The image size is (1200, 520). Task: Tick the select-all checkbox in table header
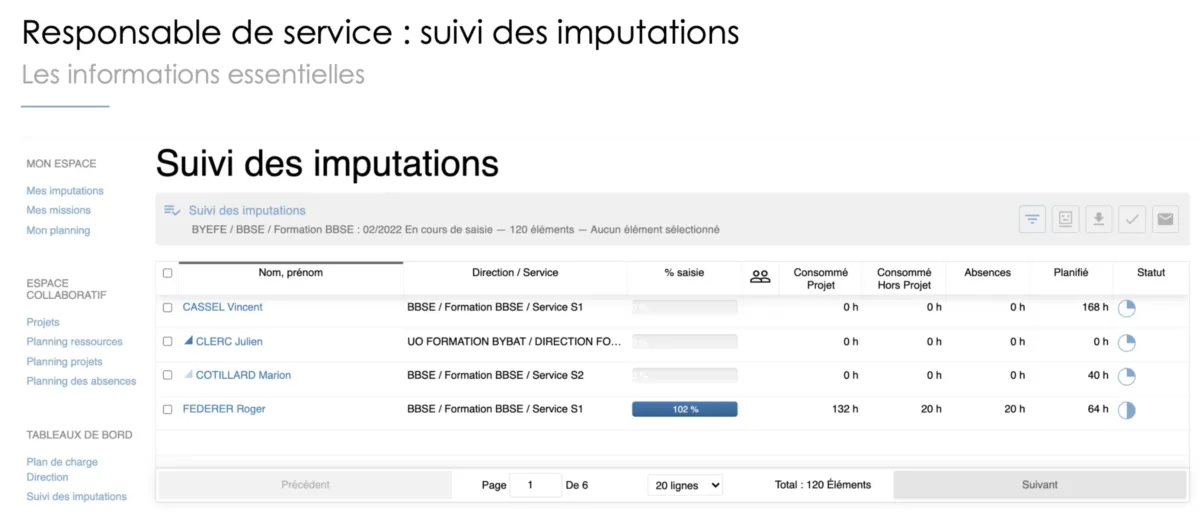tap(168, 273)
